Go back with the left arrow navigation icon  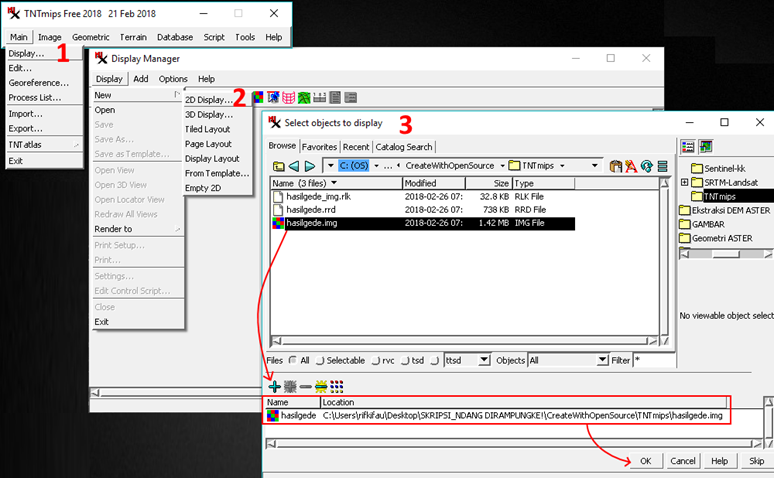(x=294, y=166)
